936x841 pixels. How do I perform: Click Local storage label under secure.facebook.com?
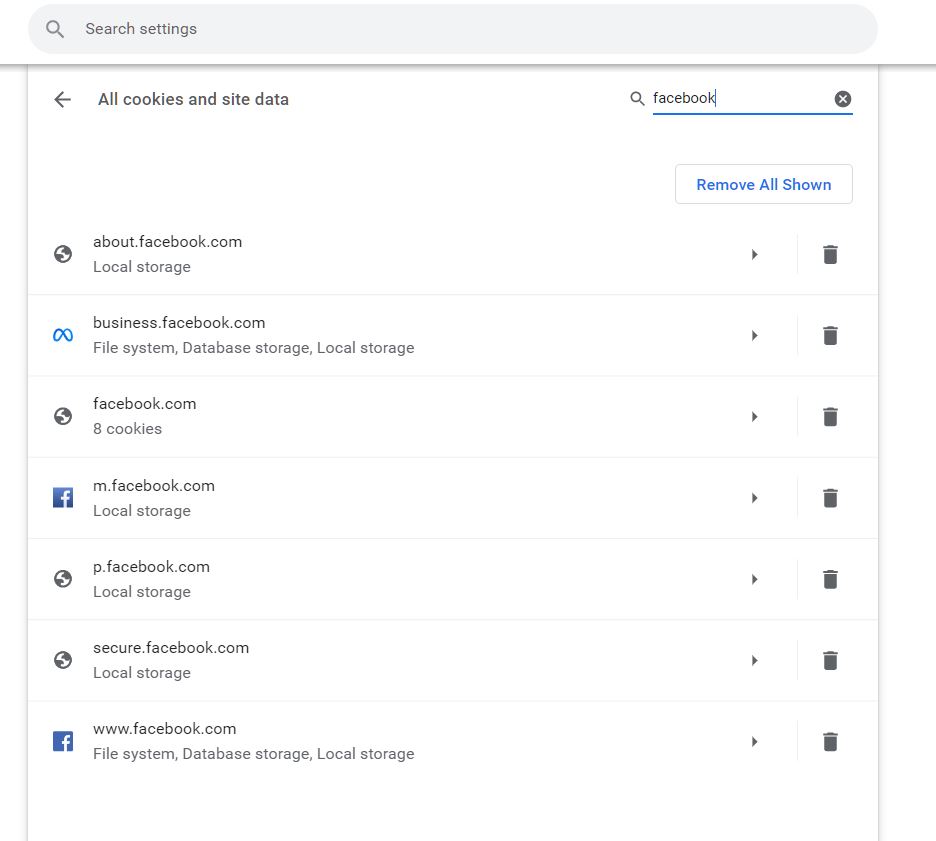142,673
